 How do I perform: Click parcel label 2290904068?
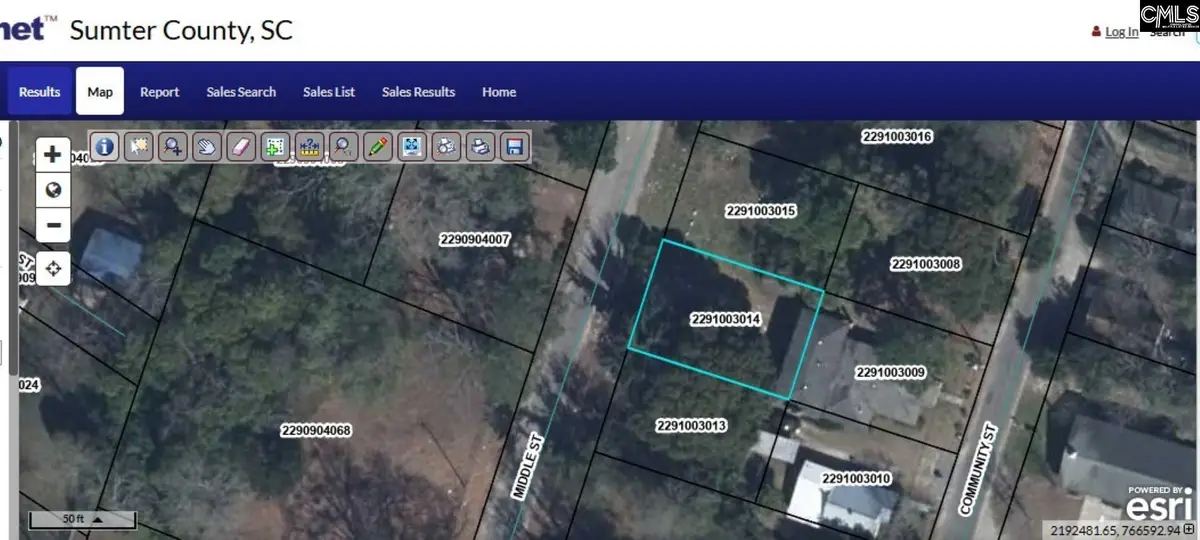click(x=316, y=430)
